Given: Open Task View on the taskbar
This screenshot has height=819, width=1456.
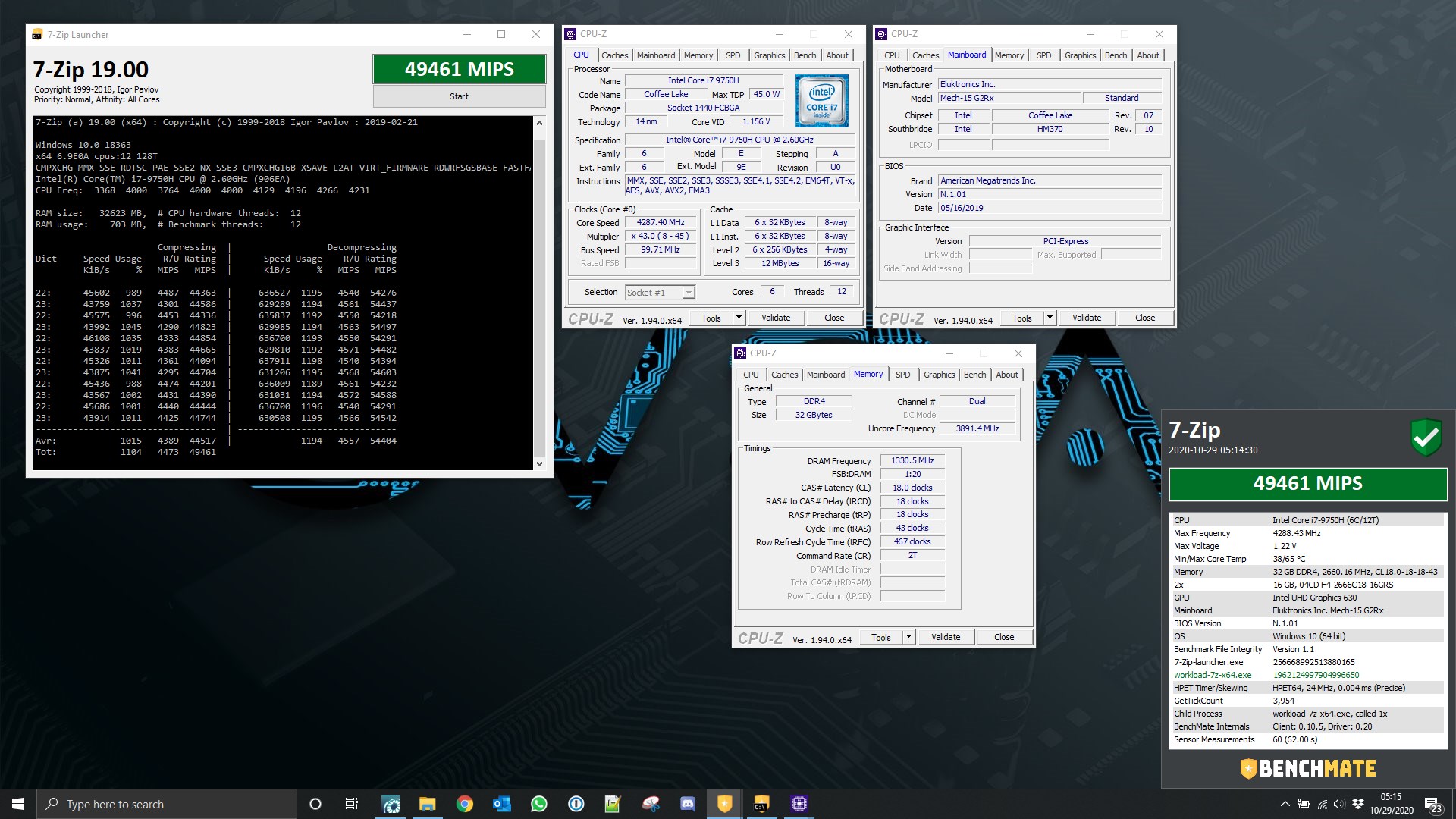Looking at the screenshot, I should pos(352,804).
